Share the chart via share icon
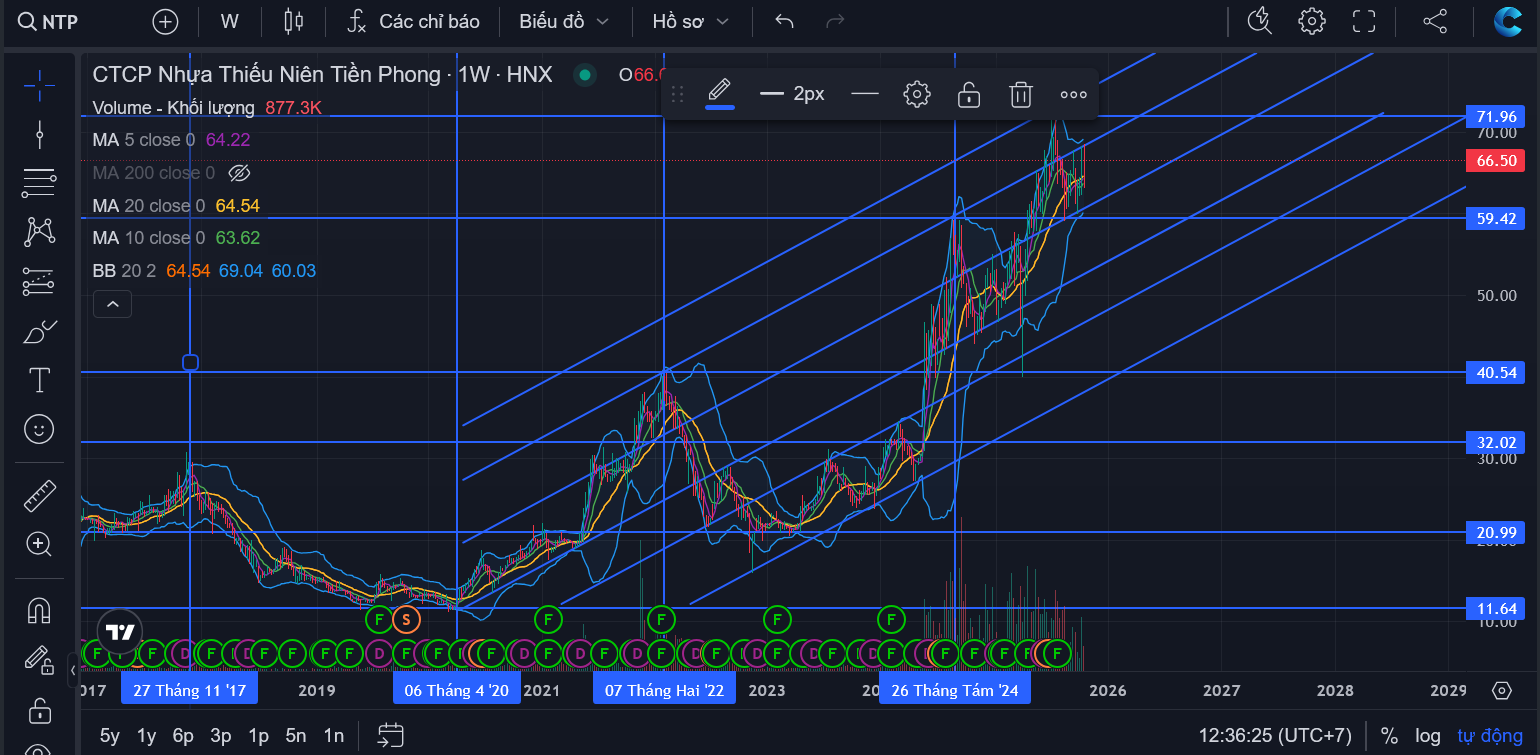 click(x=1435, y=21)
